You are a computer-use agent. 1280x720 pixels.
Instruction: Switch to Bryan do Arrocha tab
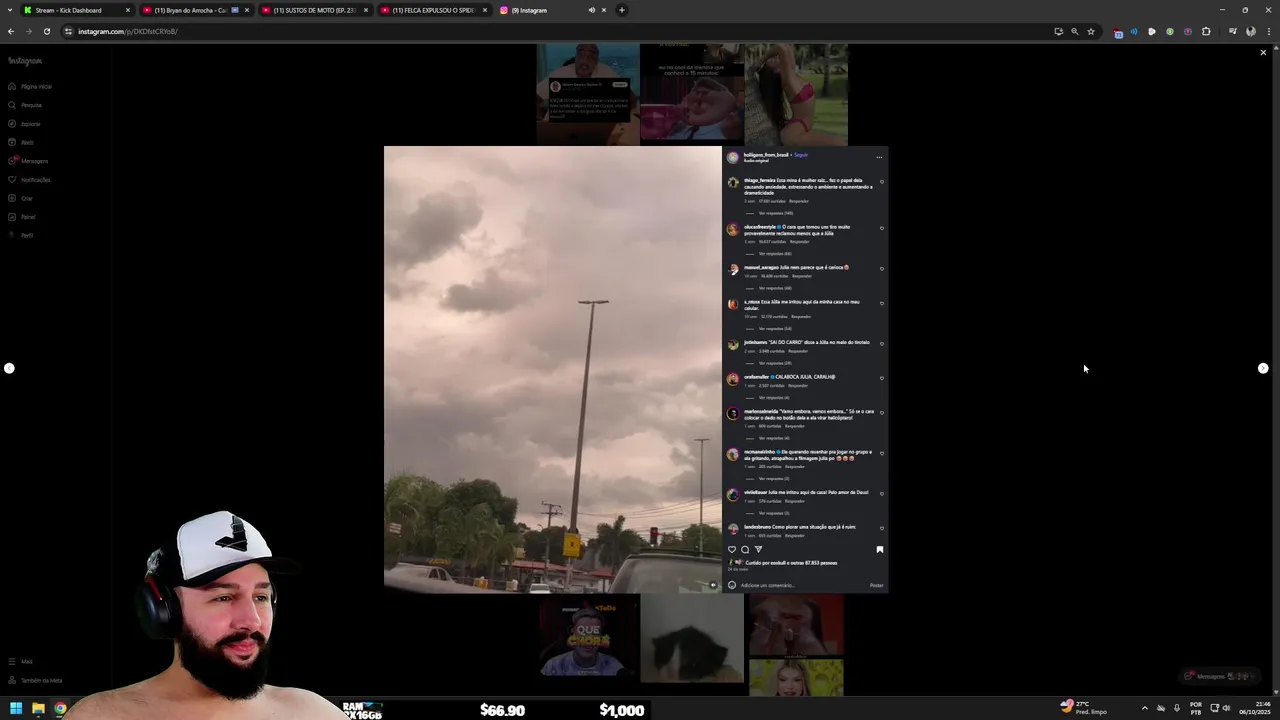196,10
